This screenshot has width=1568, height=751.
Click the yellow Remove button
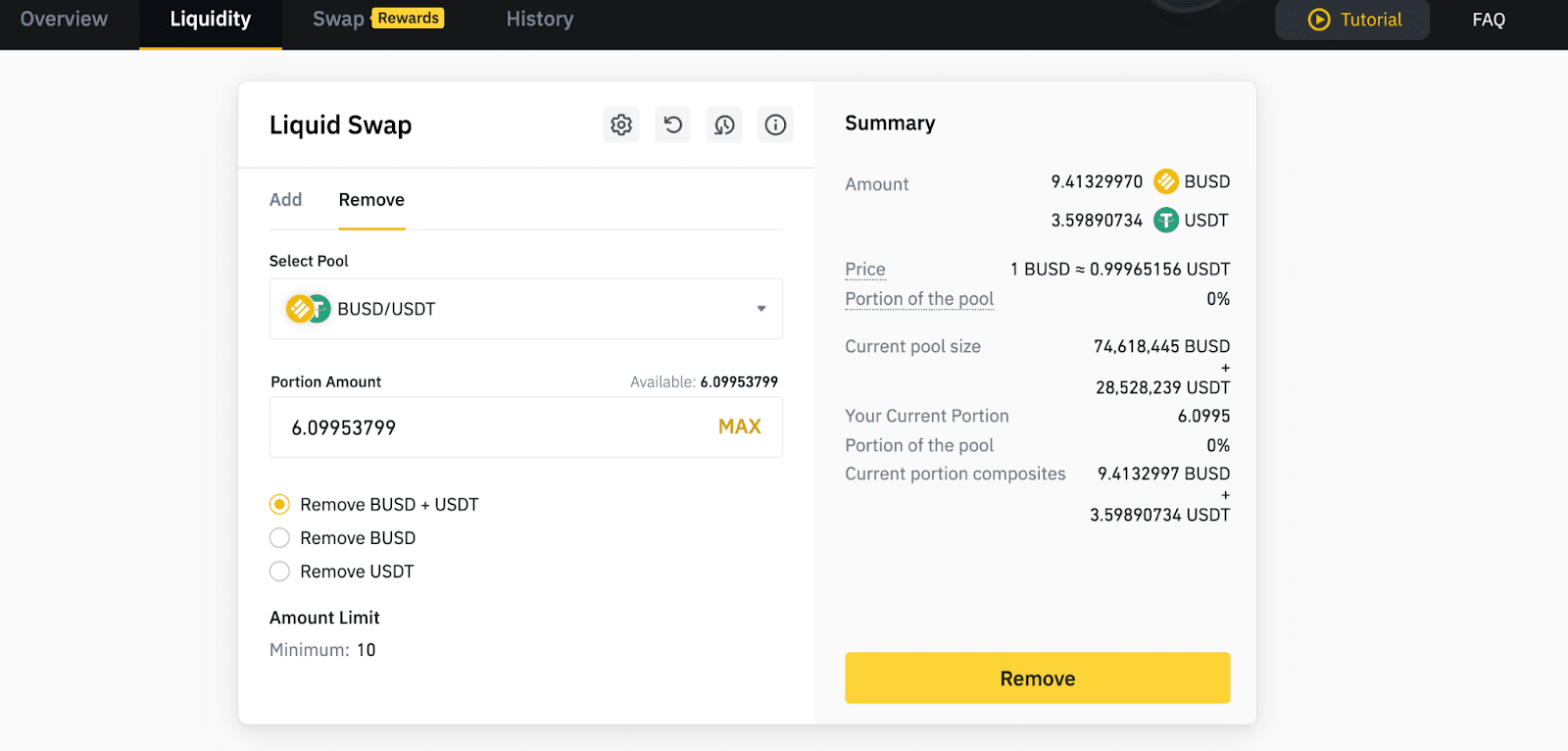1037,677
